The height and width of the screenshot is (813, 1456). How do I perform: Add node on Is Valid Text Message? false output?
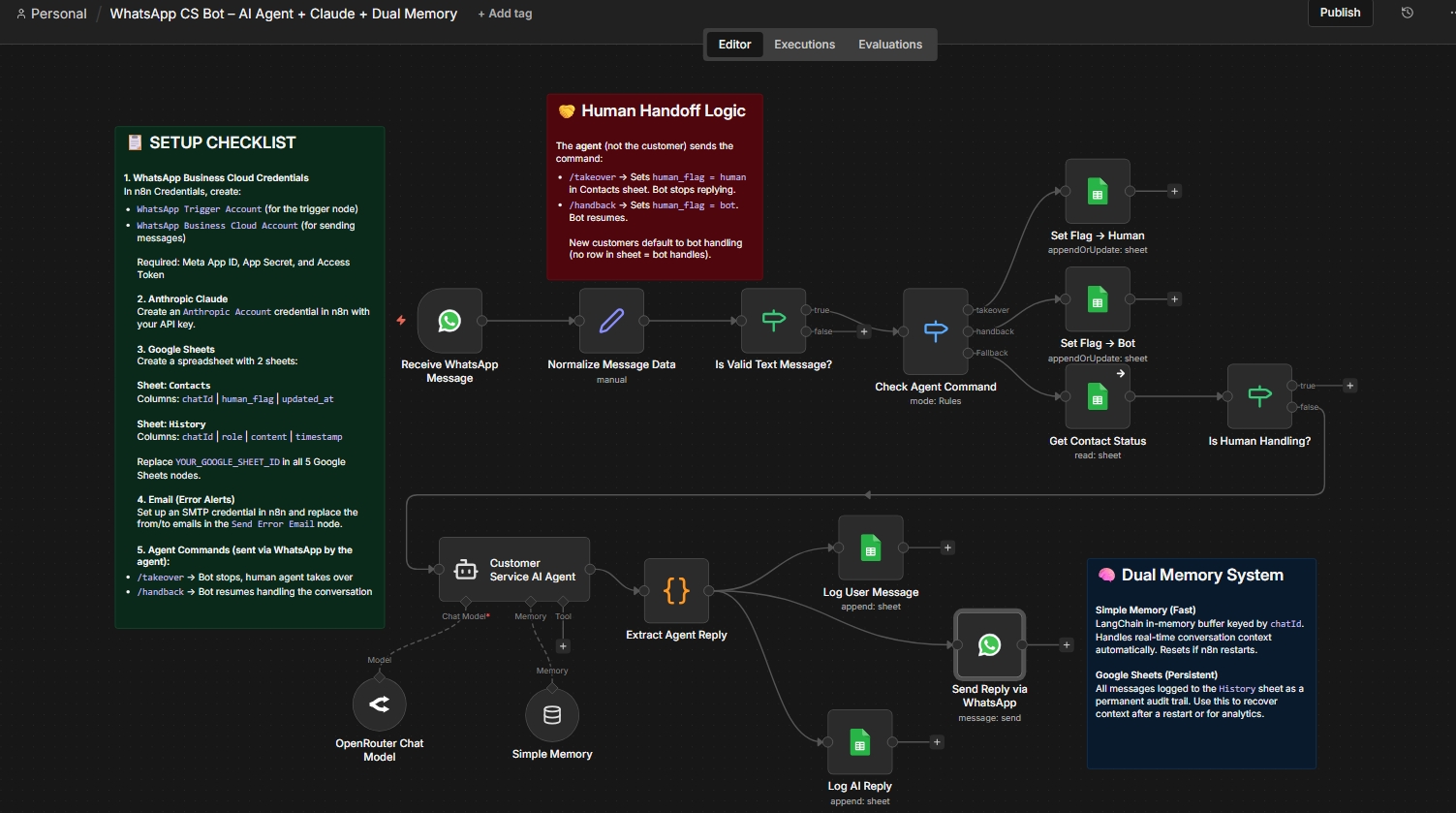(x=864, y=331)
